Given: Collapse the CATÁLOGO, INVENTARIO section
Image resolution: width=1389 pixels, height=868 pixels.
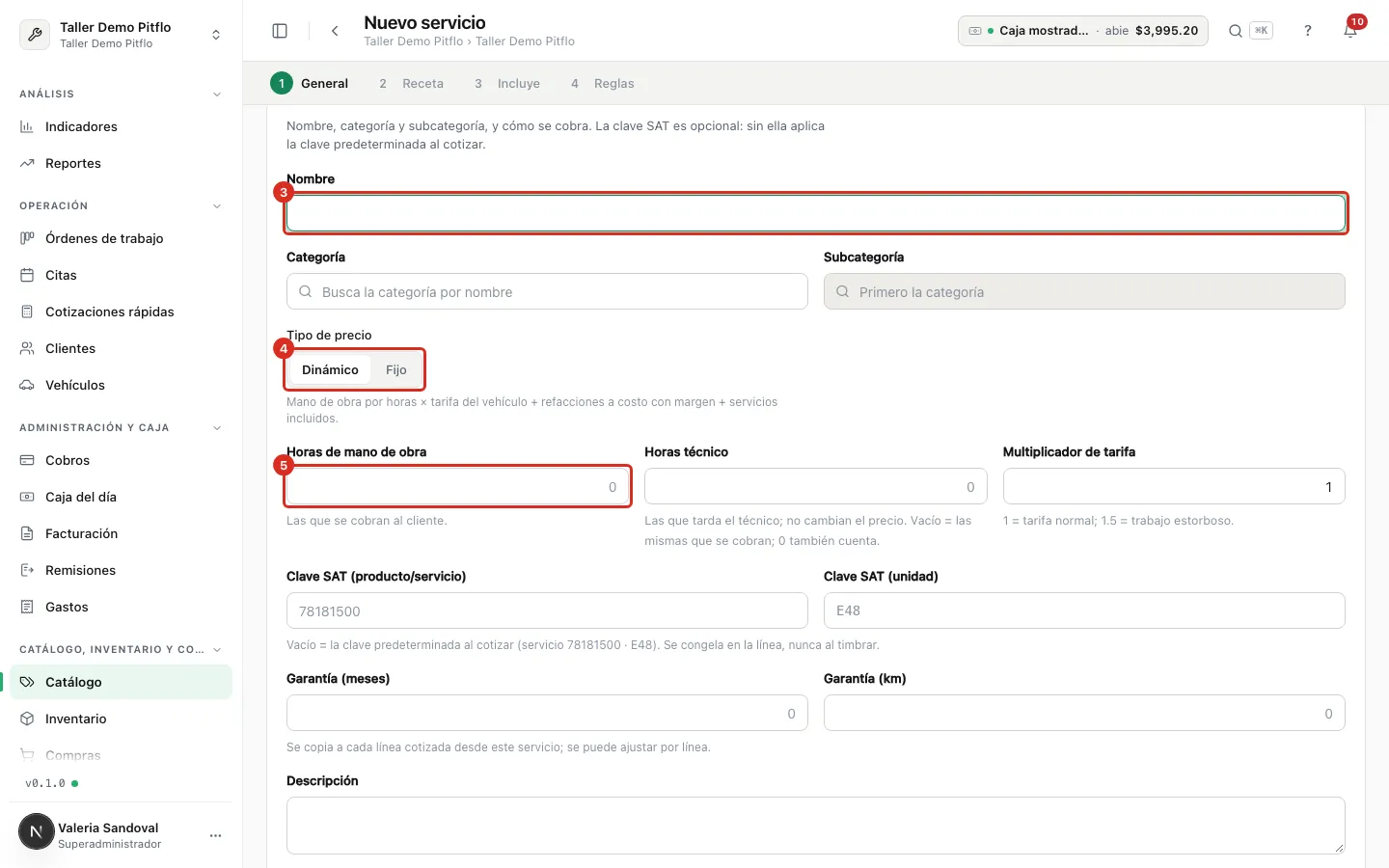Looking at the screenshot, I should click(217, 650).
